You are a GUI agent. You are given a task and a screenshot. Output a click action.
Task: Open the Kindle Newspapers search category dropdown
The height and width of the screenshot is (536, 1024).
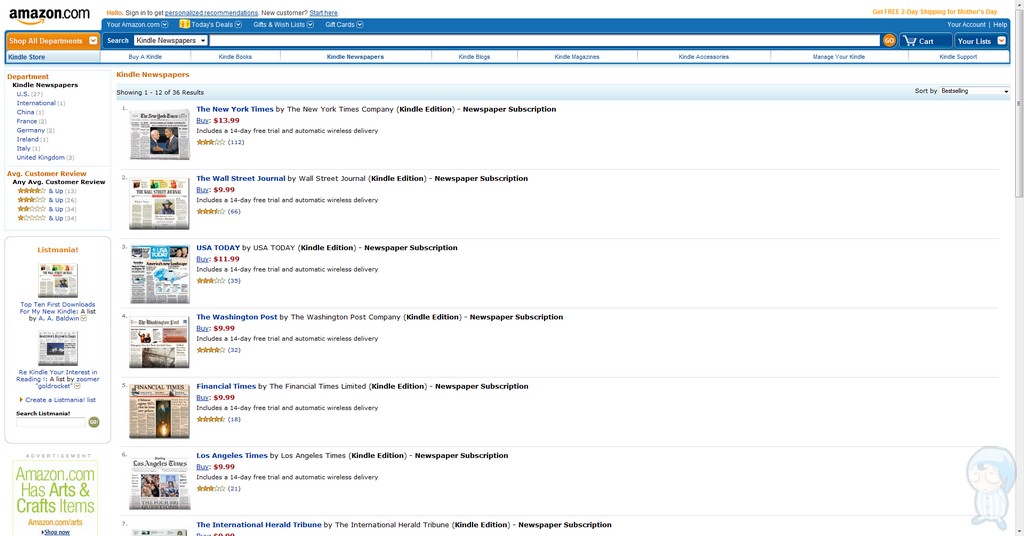170,40
